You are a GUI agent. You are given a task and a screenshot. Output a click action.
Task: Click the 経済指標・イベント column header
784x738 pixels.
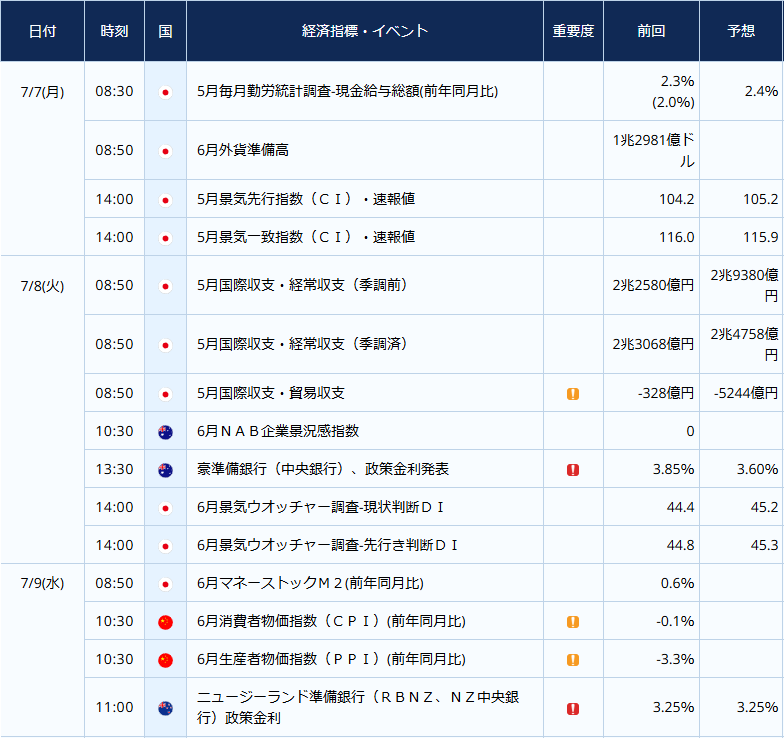[x=365, y=31]
